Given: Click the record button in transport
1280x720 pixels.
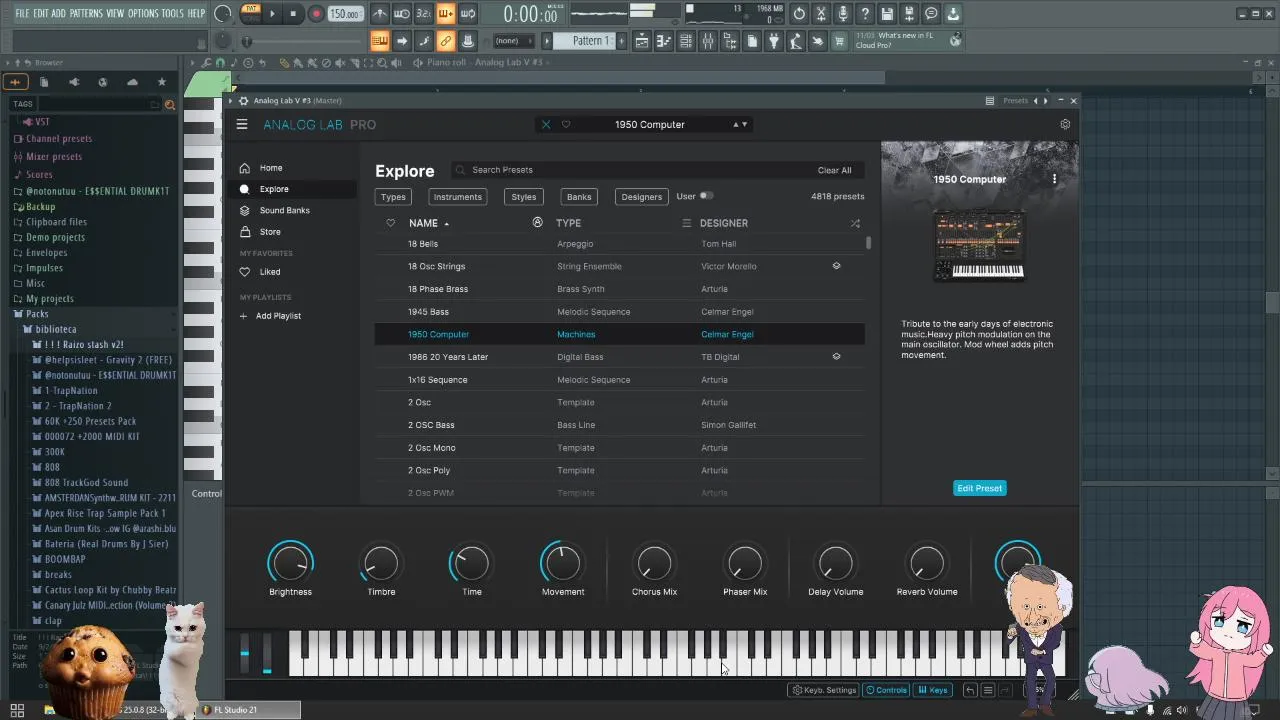Looking at the screenshot, I should tap(316, 14).
